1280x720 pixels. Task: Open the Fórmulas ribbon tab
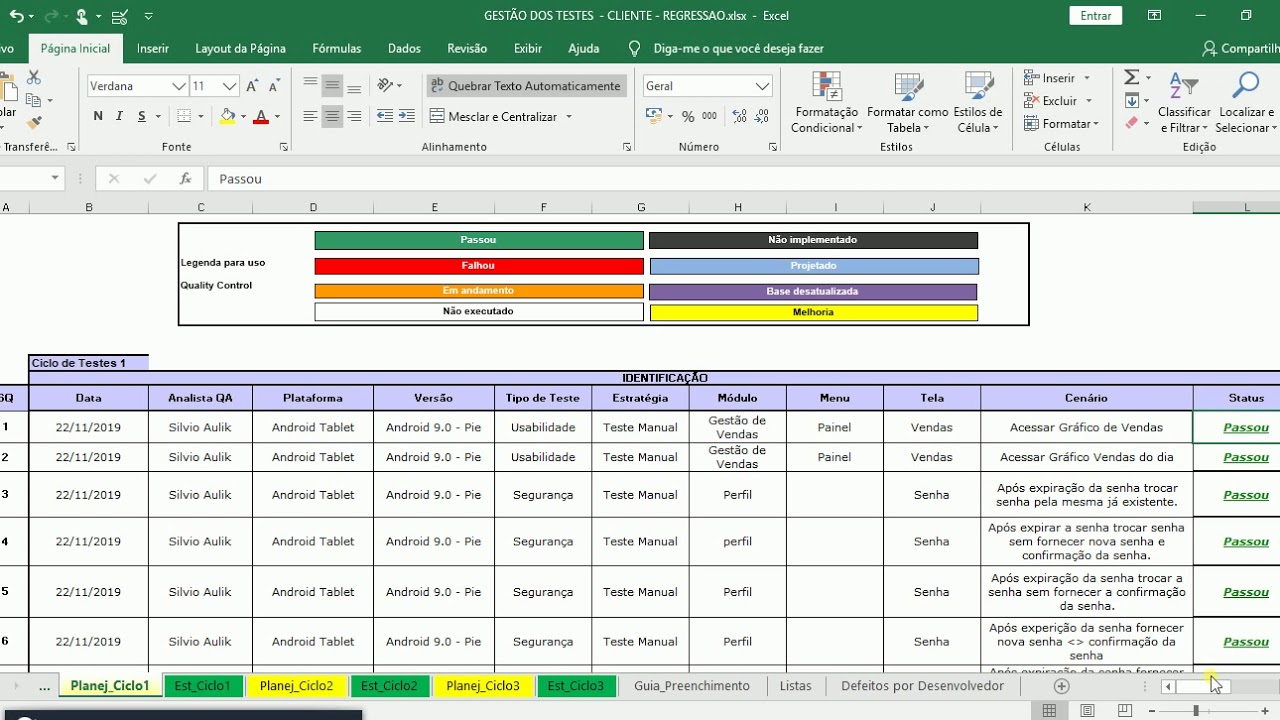pyautogui.click(x=337, y=48)
